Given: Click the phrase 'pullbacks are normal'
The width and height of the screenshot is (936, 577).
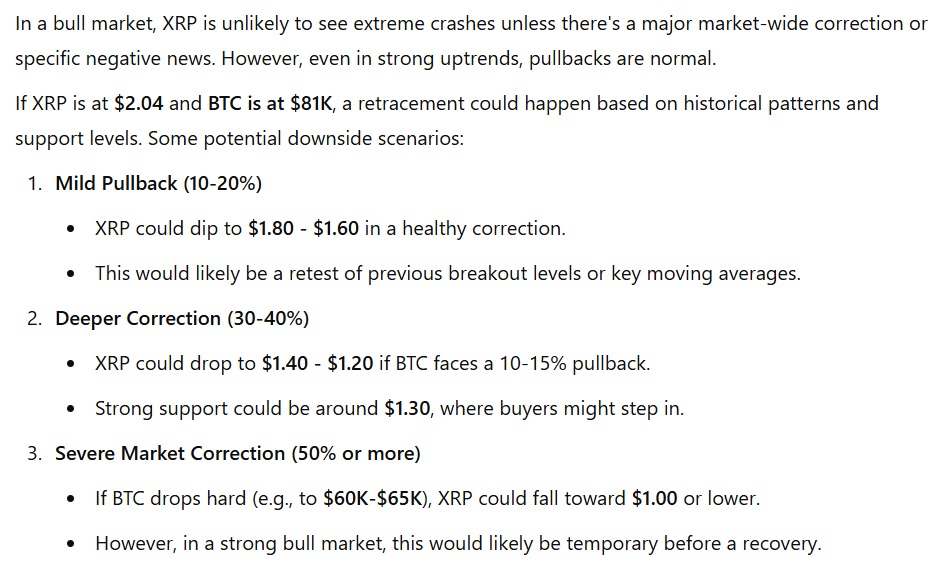Looking at the screenshot, I should [x=622, y=58].
